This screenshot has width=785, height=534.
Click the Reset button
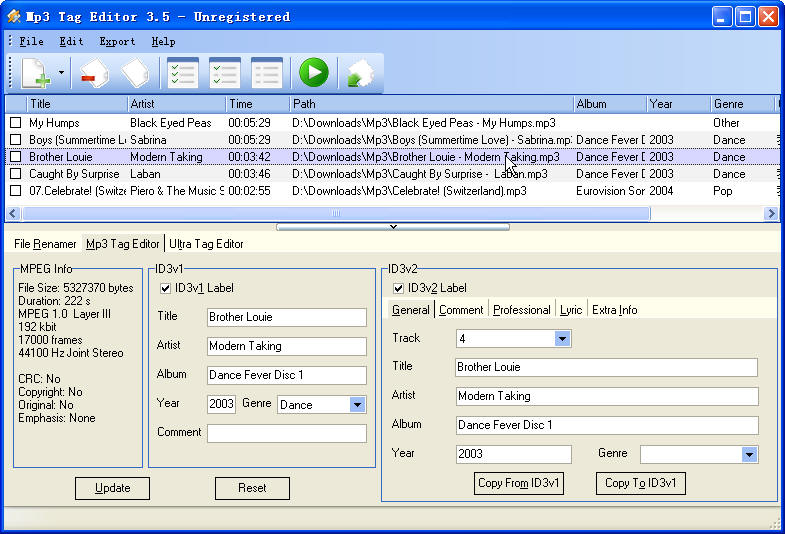252,488
